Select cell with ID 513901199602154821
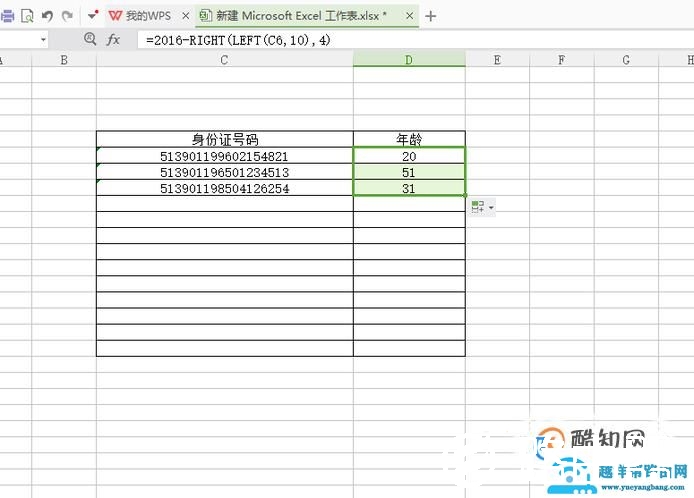This screenshot has height=498, width=694. (x=225, y=156)
